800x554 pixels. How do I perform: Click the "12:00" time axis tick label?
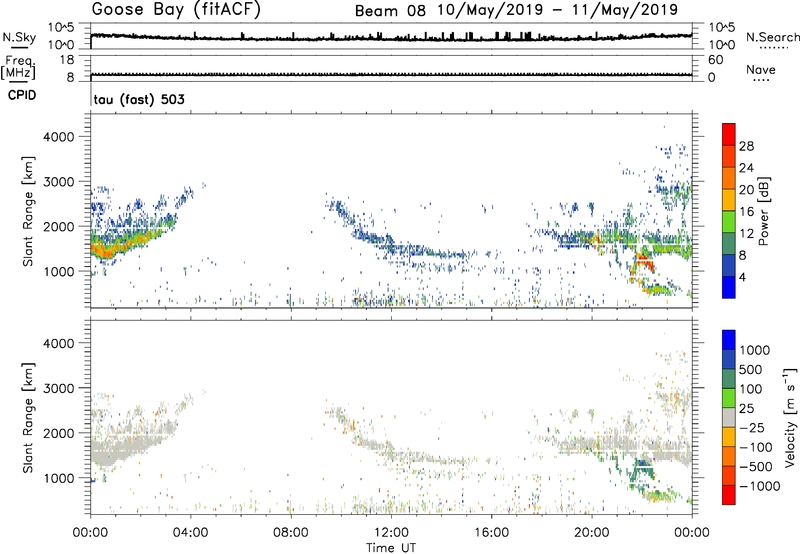coord(391,533)
